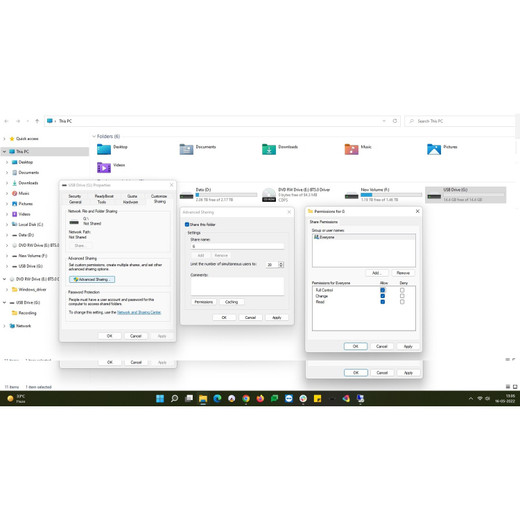The width and height of the screenshot is (520, 520).
Task: Select the USB Drive (G:) icon in drives list
Action: pyautogui.click(x=434, y=196)
